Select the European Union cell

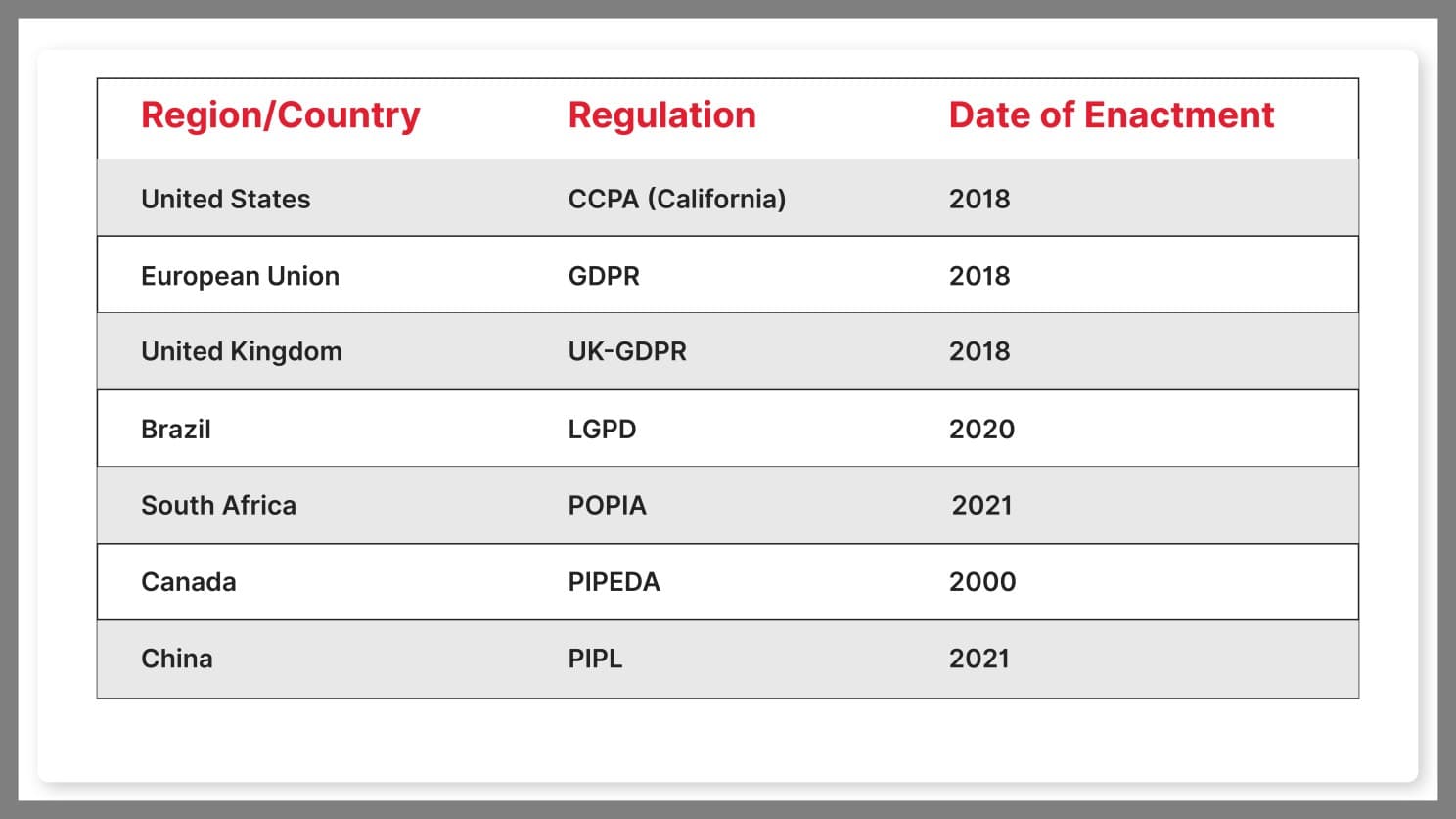click(240, 276)
